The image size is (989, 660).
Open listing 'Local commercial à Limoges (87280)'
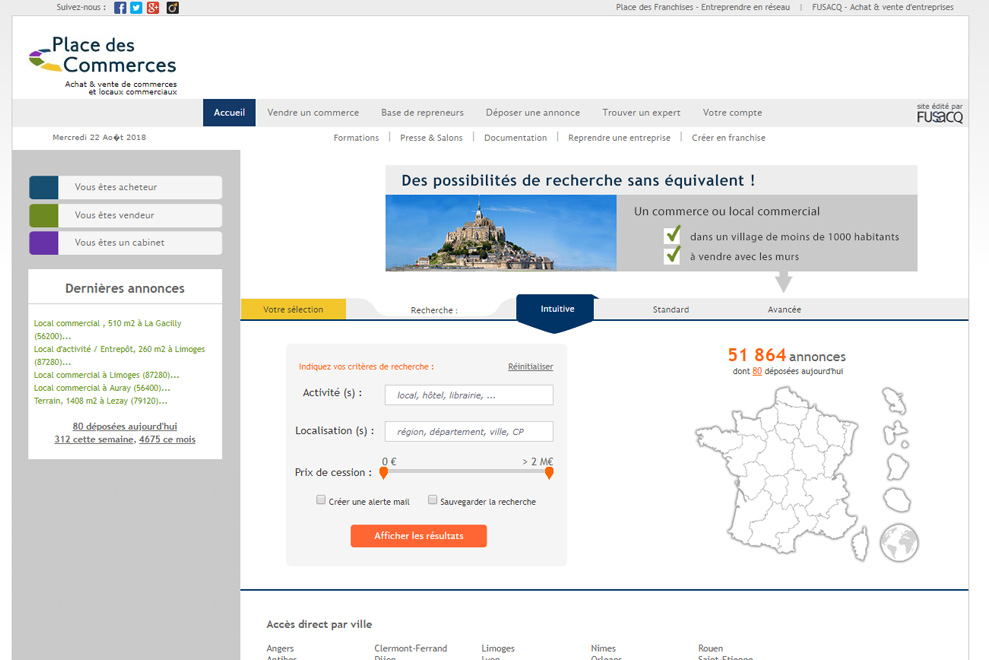click(x=107, y=375)
